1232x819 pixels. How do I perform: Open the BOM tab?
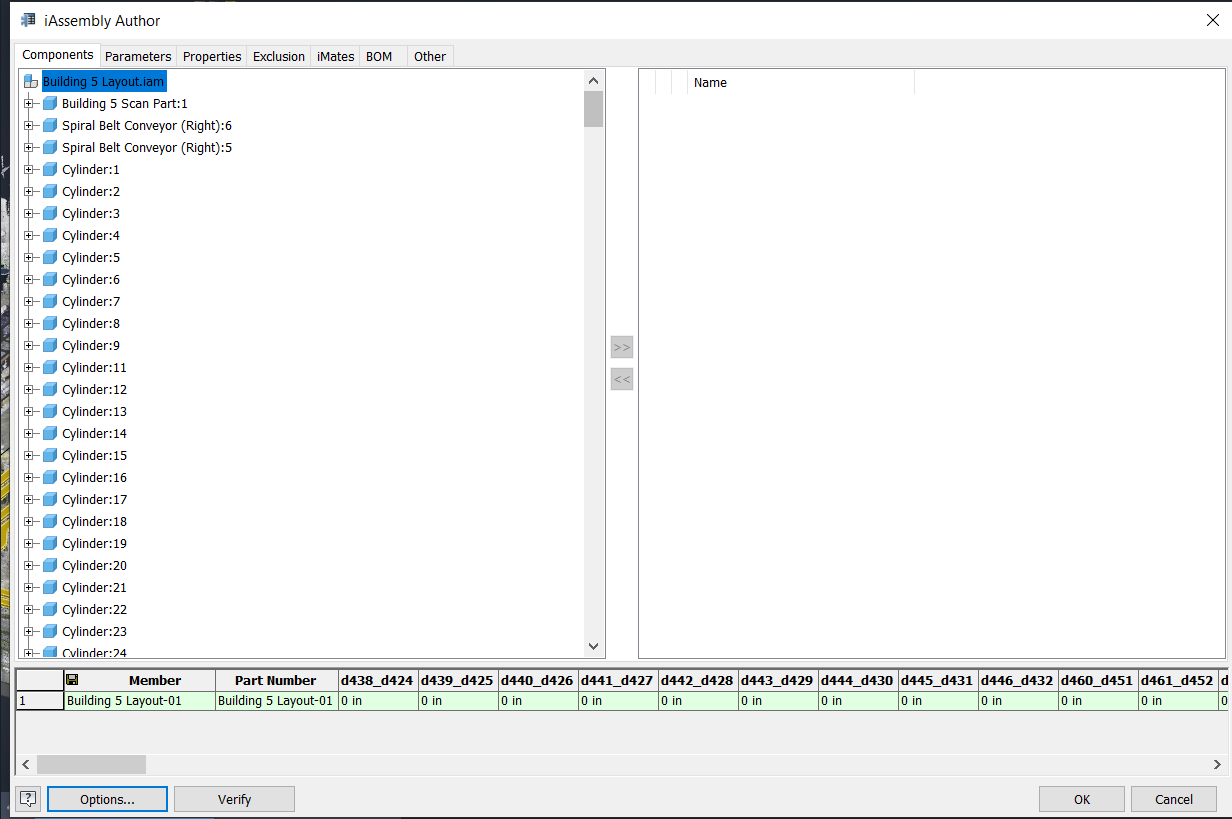tap(379, 56)
